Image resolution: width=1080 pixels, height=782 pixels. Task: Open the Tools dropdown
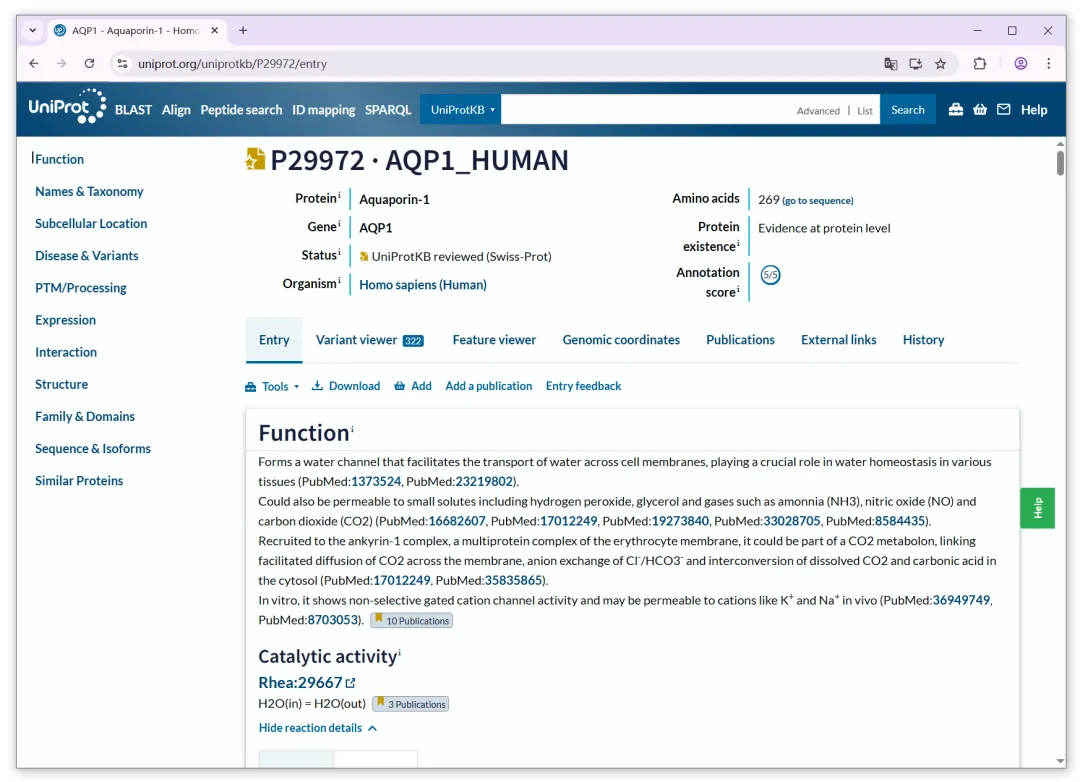click(x=273, y=387)
